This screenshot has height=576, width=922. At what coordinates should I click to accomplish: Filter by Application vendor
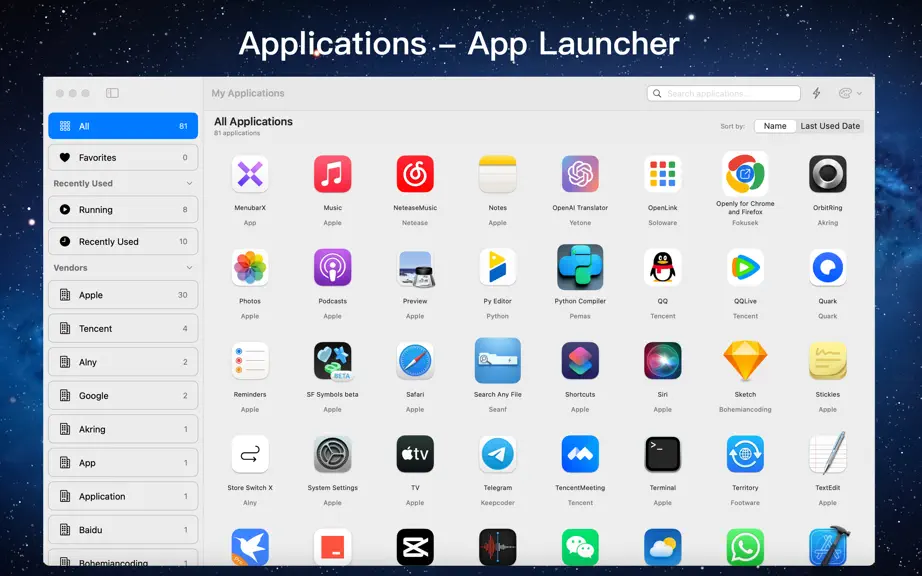[123, 496]
